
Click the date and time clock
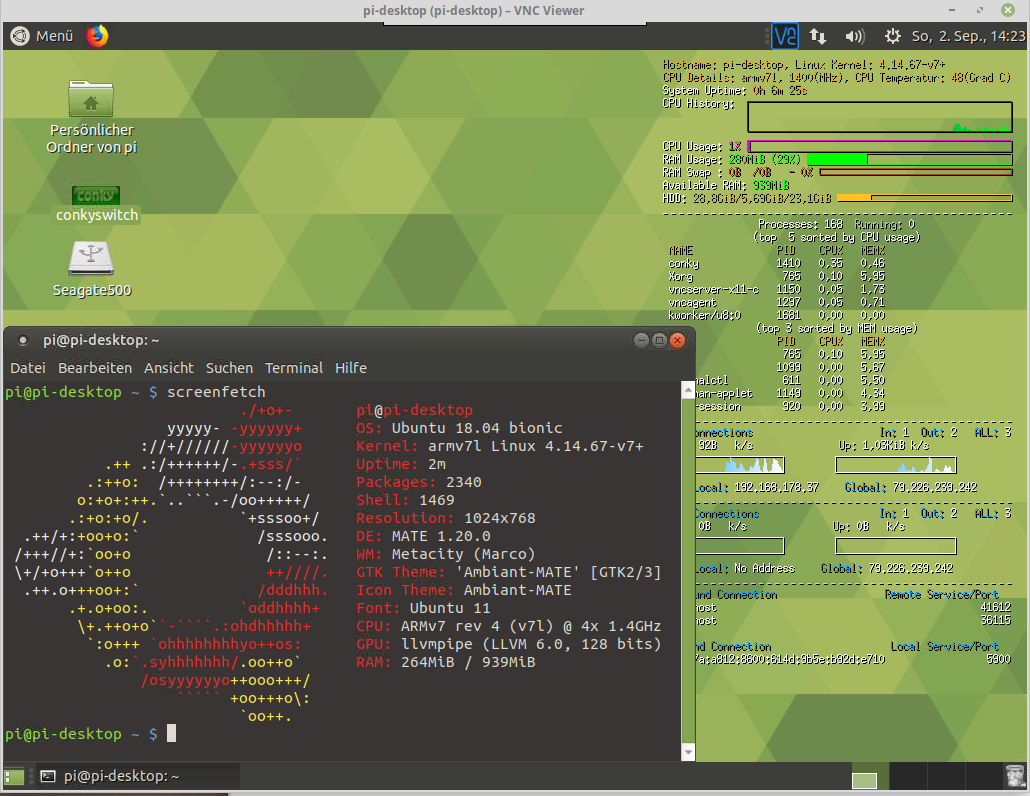click(968, 36)
